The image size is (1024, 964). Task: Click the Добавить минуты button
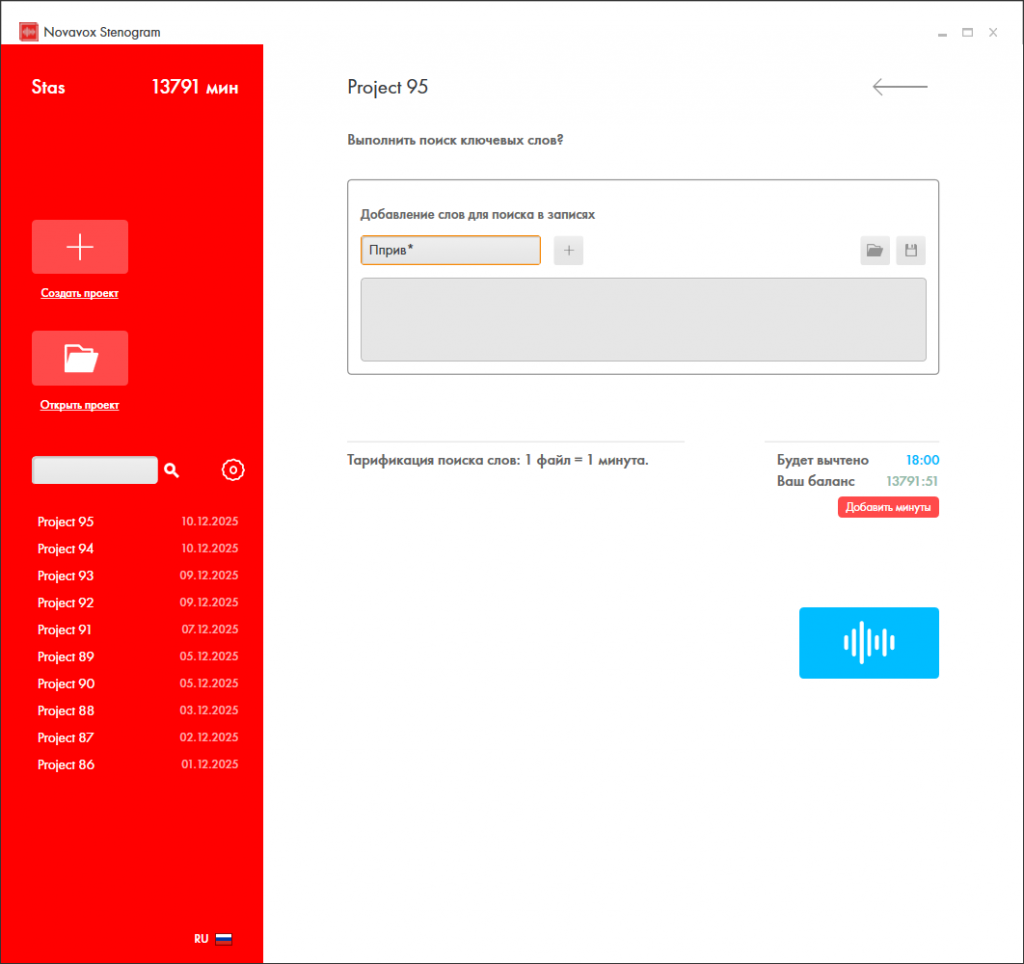pyautogui.click(x=888, y=508)
